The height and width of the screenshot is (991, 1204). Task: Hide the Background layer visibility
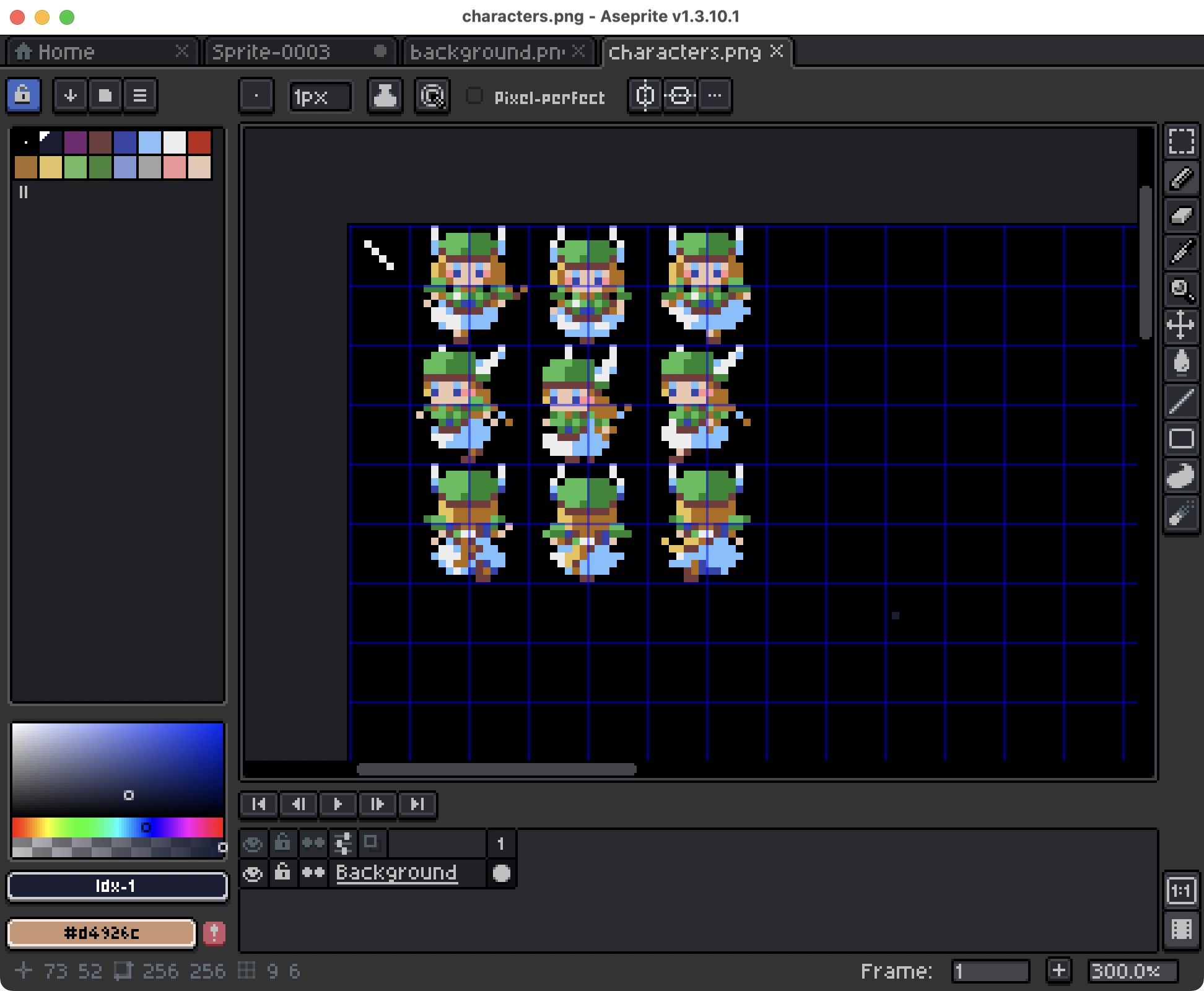[x=253, y=874]
